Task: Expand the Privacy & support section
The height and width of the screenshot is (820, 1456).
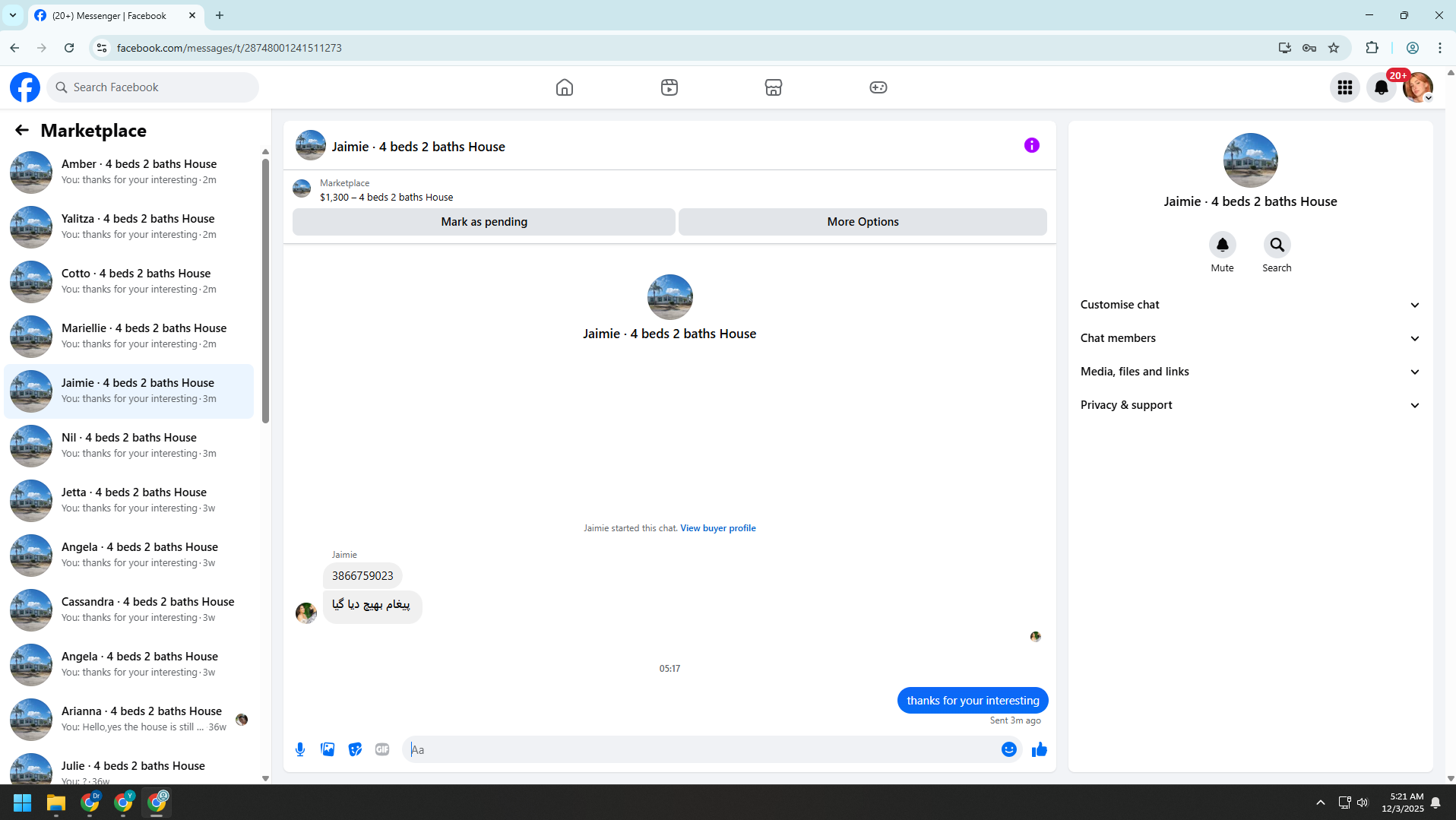Action: pos(1250,405)
